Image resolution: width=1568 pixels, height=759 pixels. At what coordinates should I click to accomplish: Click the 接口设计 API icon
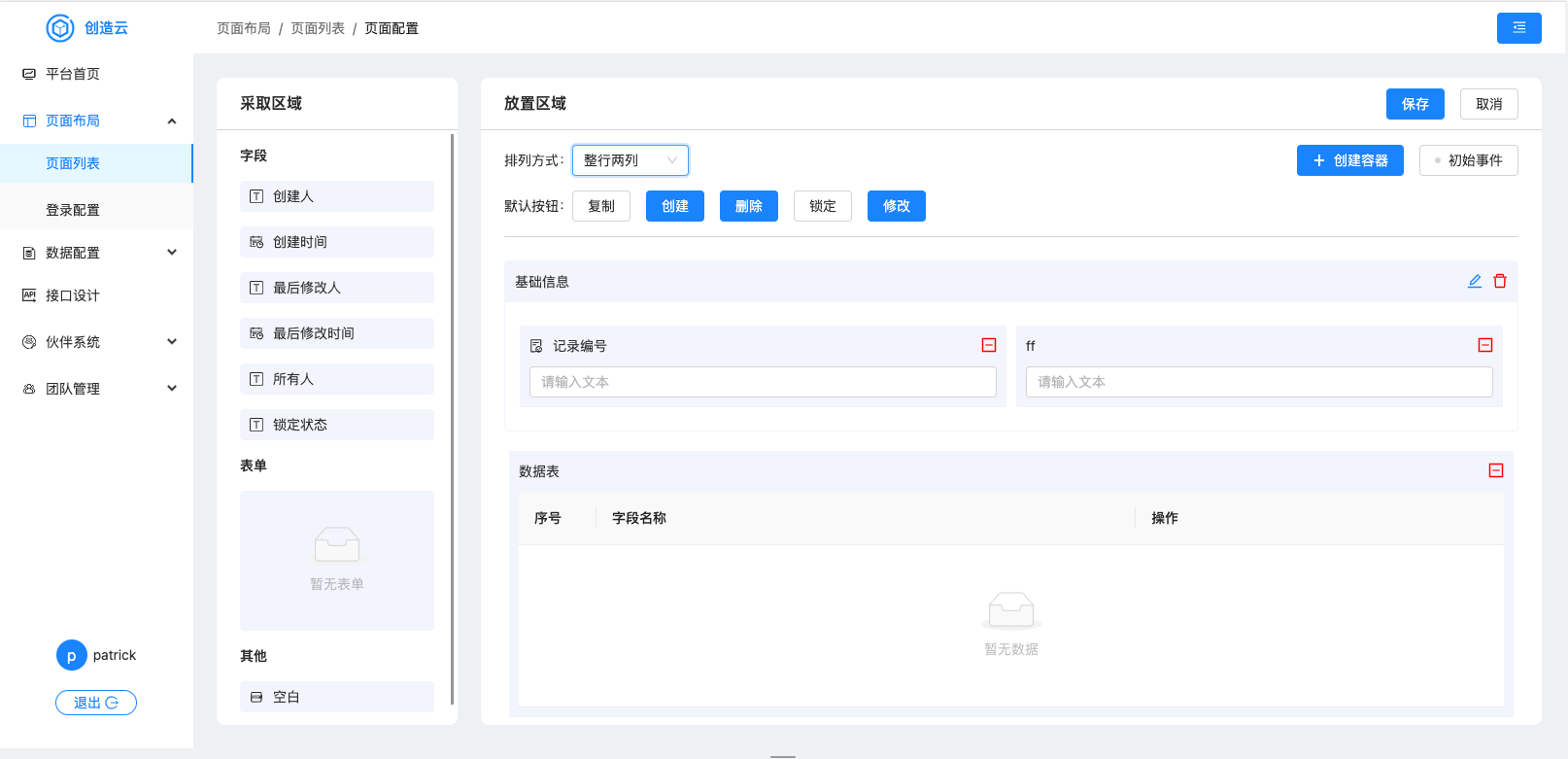click(x=29, y=295)
